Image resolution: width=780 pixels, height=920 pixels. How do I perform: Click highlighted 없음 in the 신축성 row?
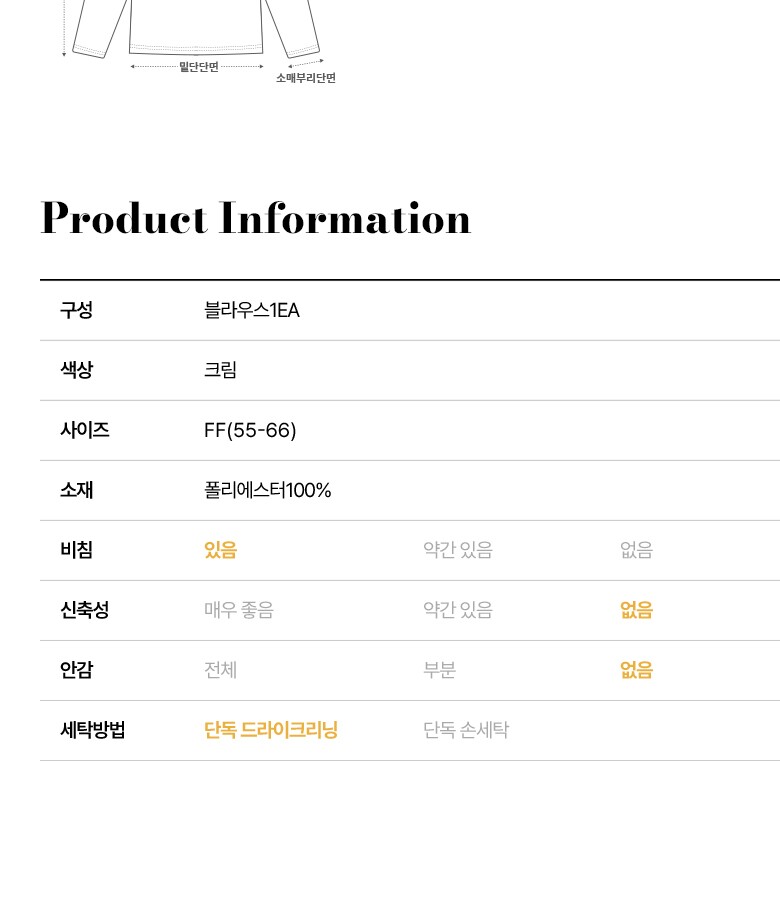click(636, 610)
